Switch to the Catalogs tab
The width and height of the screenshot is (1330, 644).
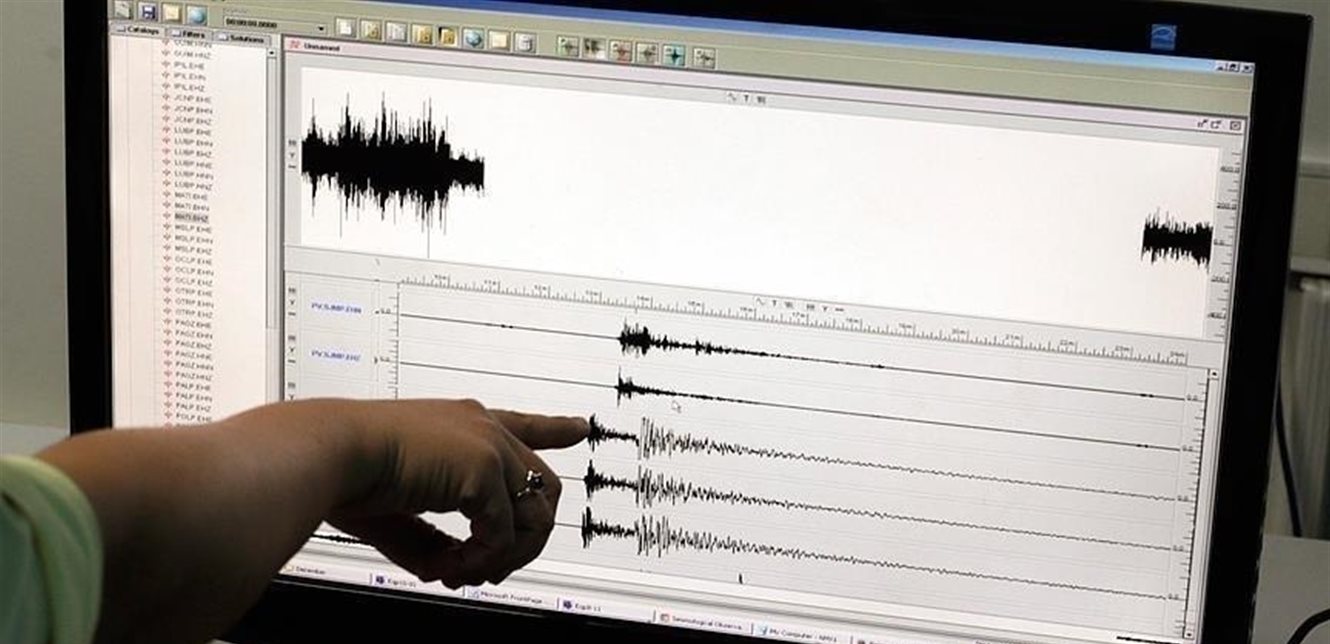(143, 32)
